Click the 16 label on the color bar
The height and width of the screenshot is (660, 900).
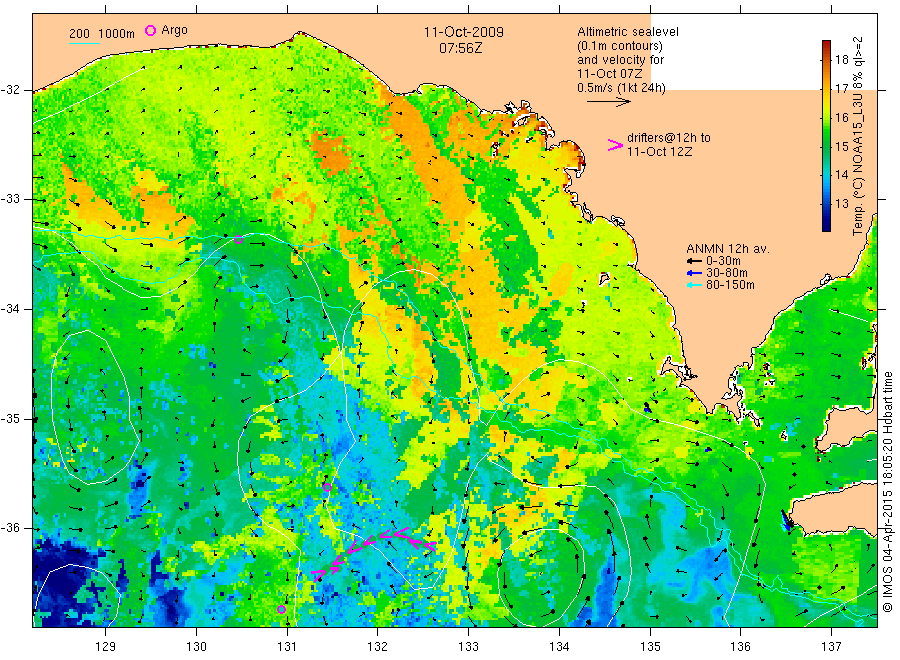[841, 118]
